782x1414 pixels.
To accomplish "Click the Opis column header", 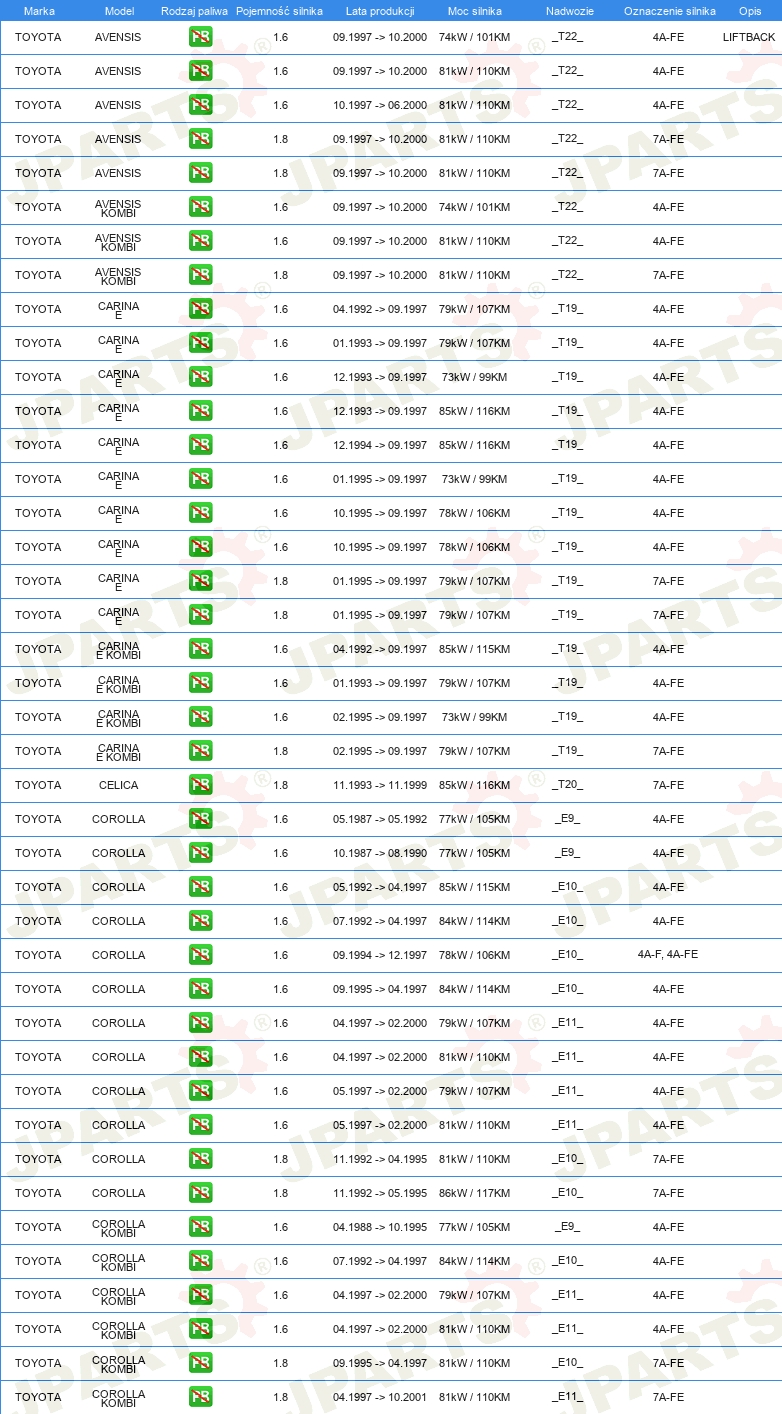I will tap(749, 11).
